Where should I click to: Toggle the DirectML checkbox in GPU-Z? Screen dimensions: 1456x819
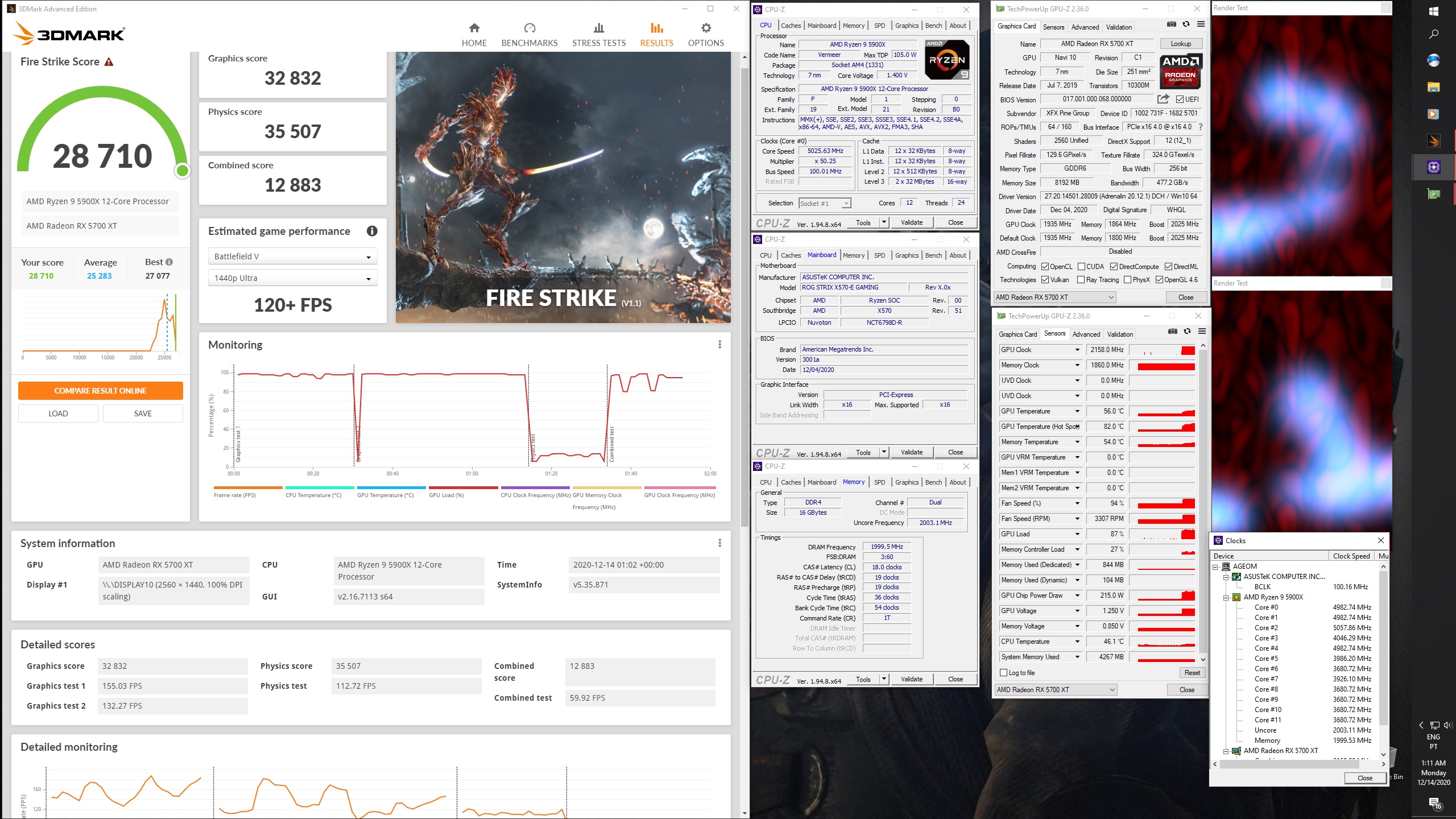1168,267
